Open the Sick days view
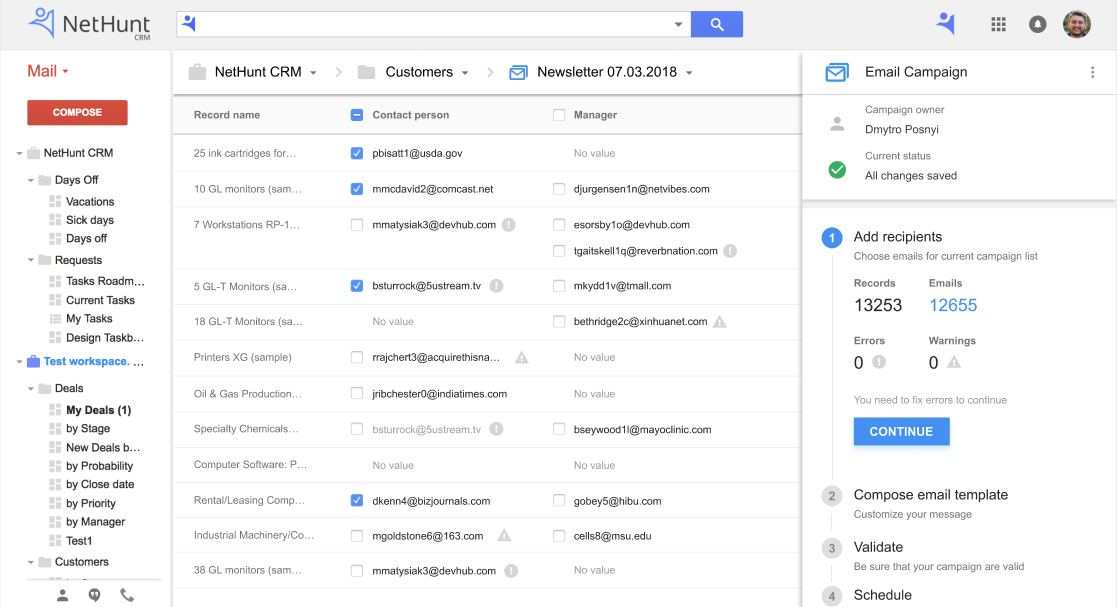This screenshot has width=1117, height=607. pos(90,220)
